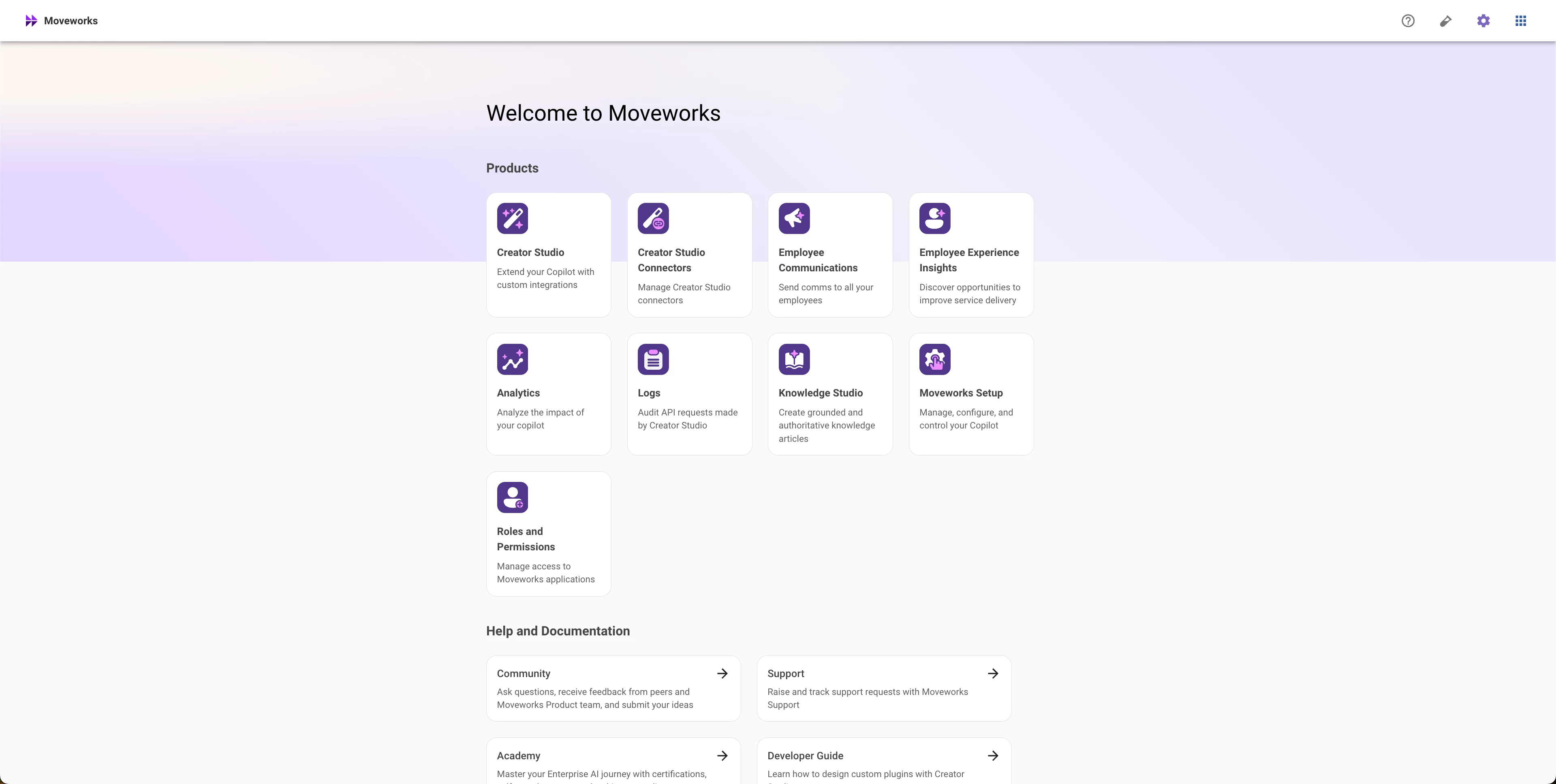Open the apps grid launcher
Viewport: 1556px width, 784px height.
pyautogui.click(x=1521, y=21)
